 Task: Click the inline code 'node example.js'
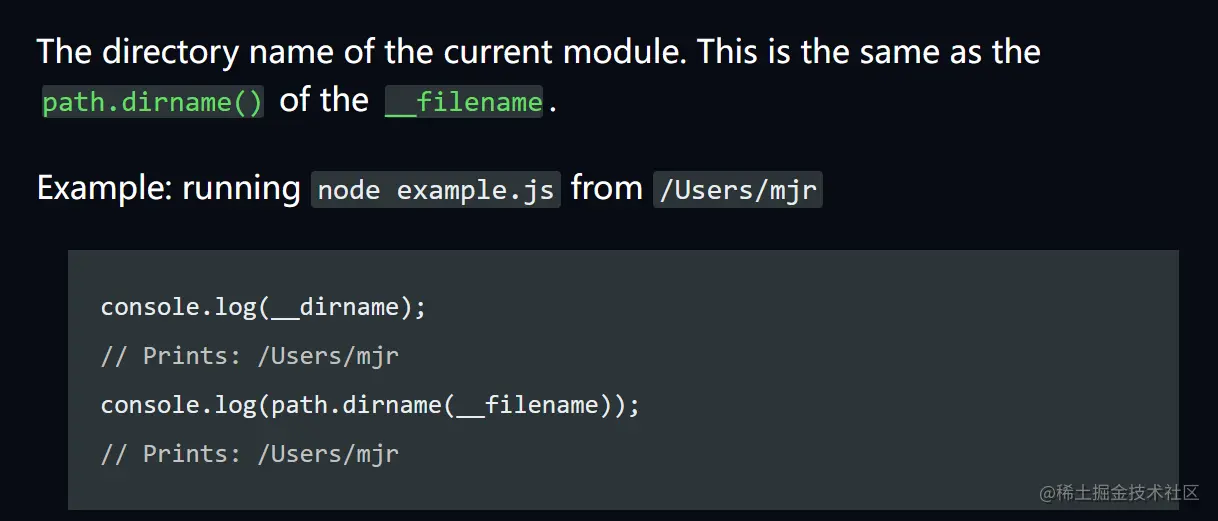tap(435, 190)
